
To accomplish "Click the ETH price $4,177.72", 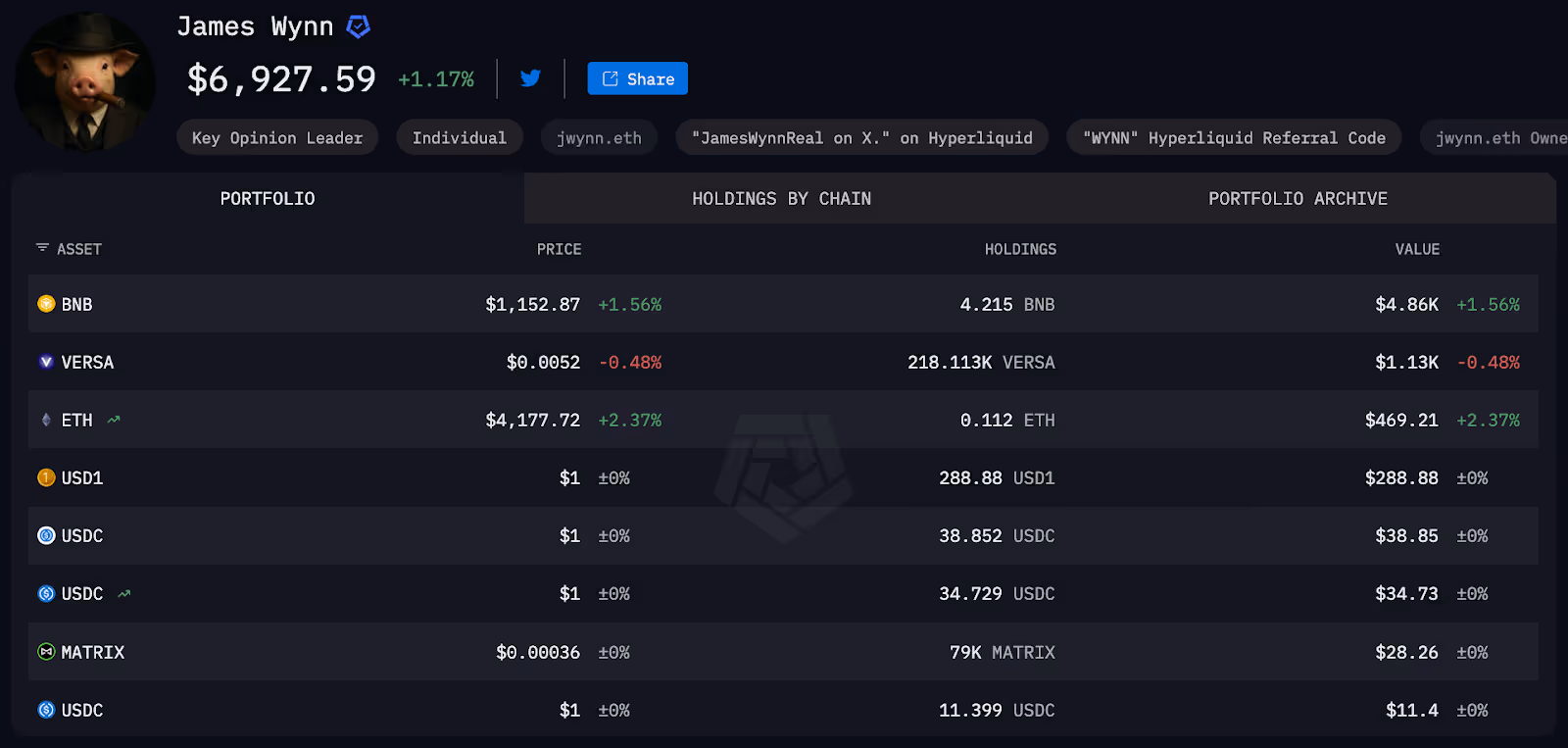I will coord(533,420).
